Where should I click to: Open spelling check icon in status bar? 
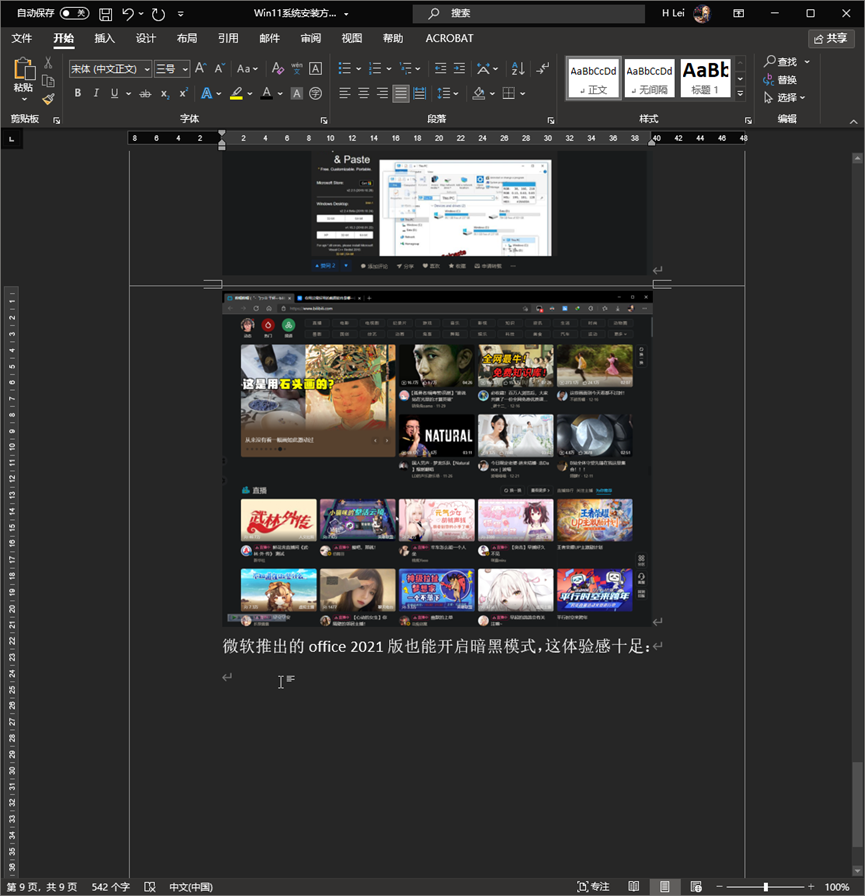[x=150, y=887]
